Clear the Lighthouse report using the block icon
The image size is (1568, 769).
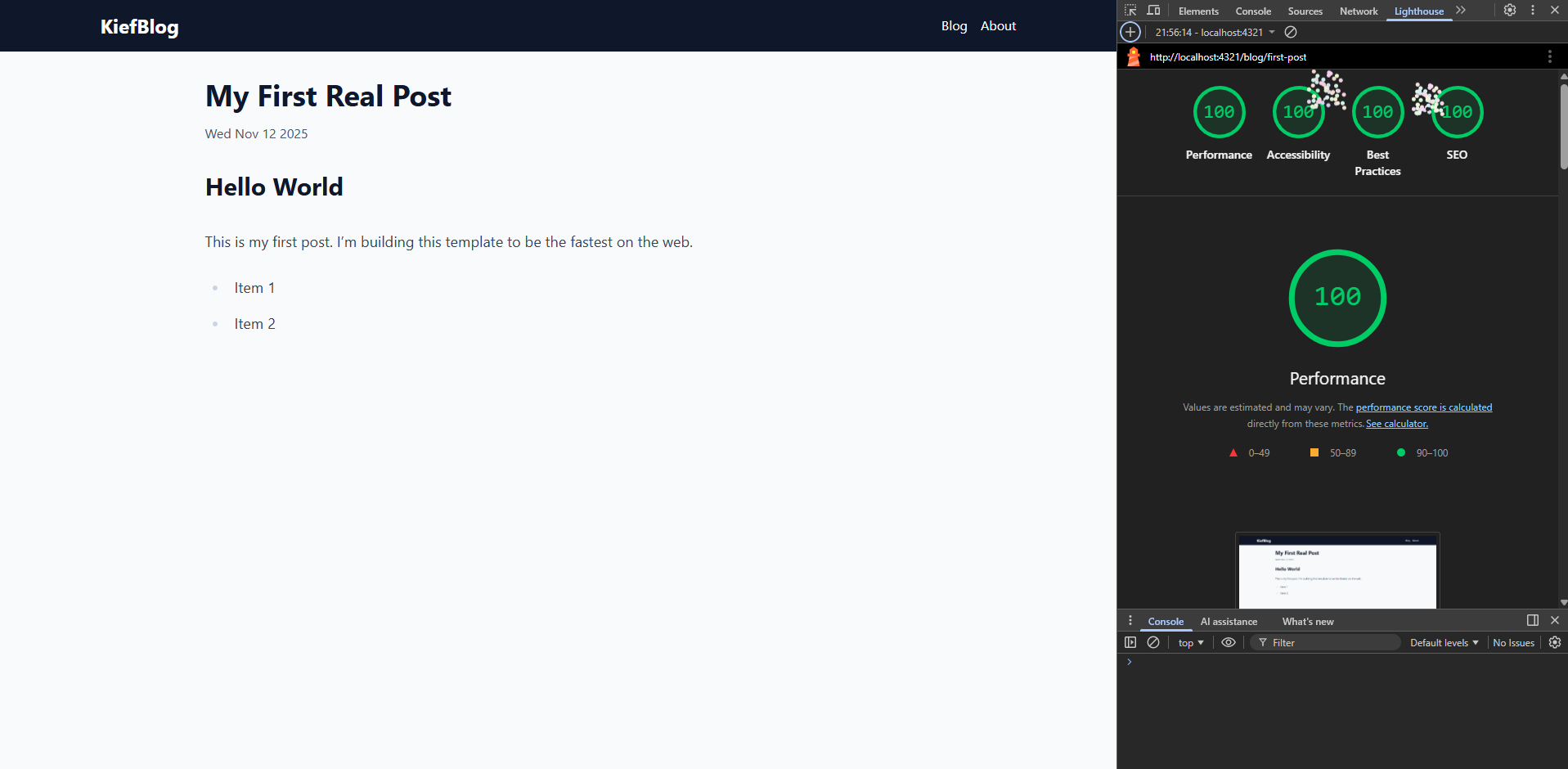click(x=1291, y=32)
